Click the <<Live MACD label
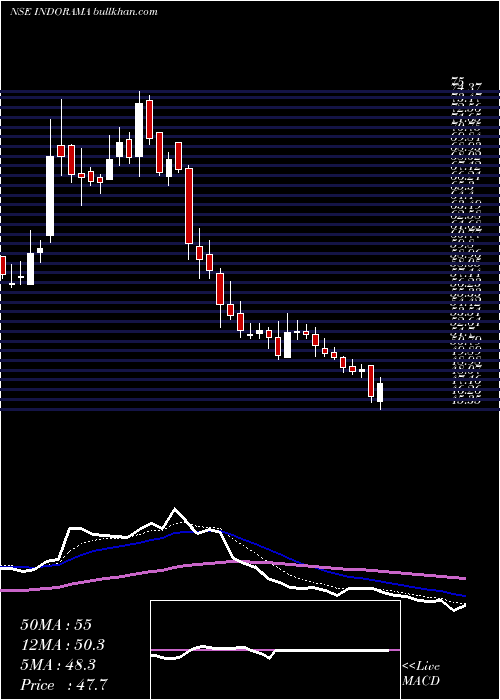 pyautogui.click(x=421, y=674)
